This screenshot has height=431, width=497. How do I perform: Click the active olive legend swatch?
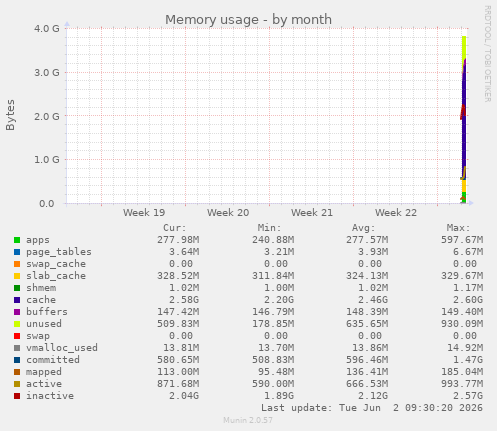(17, 384)
